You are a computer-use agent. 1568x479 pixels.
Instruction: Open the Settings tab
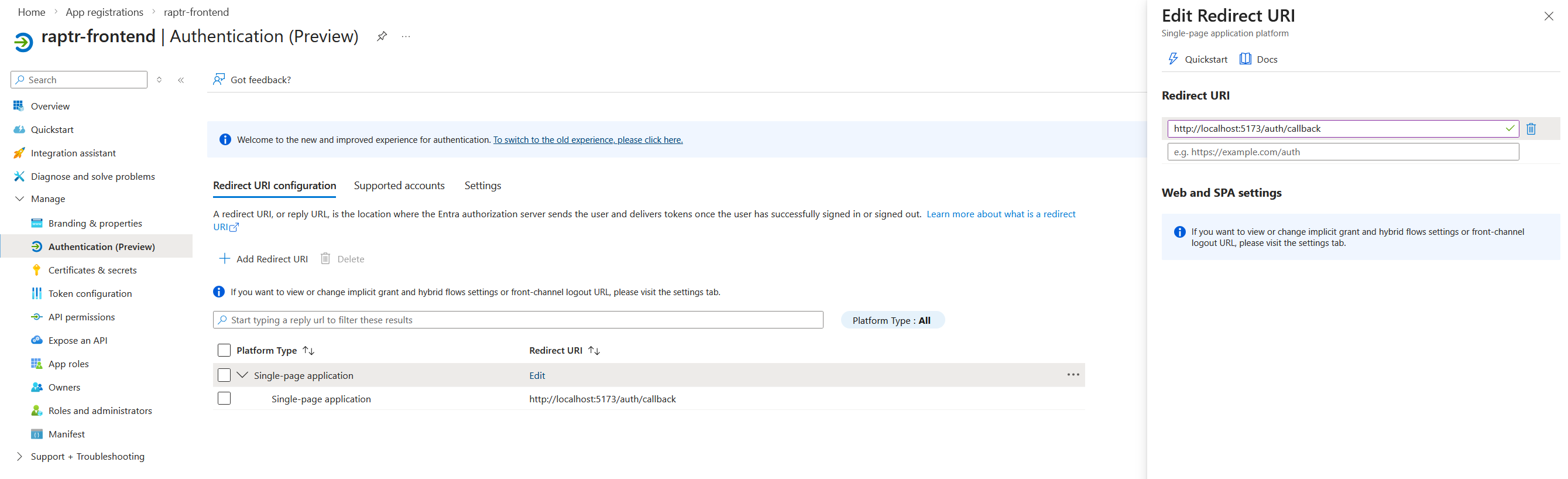(482, 186)
